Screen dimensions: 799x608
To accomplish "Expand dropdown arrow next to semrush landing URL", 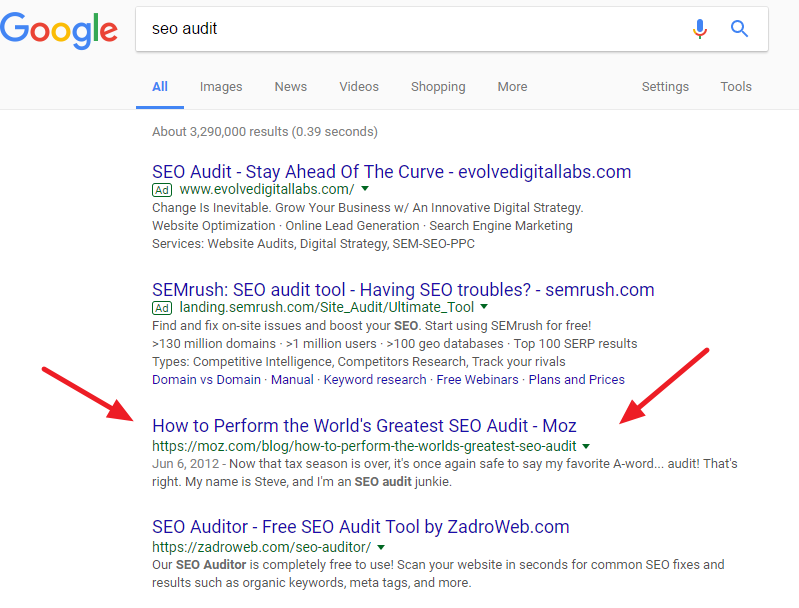I will pos(484,306).
